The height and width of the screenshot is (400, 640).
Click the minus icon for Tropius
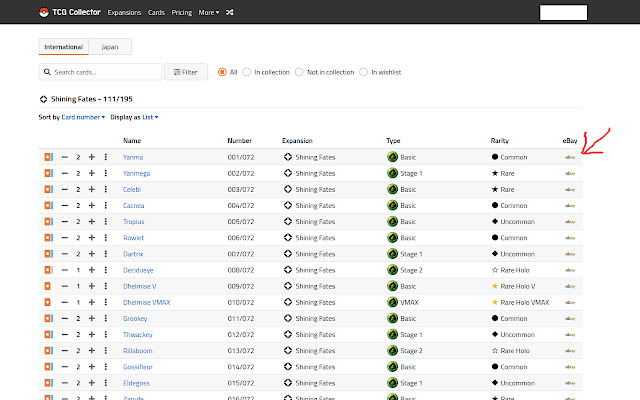click(65, 222)
